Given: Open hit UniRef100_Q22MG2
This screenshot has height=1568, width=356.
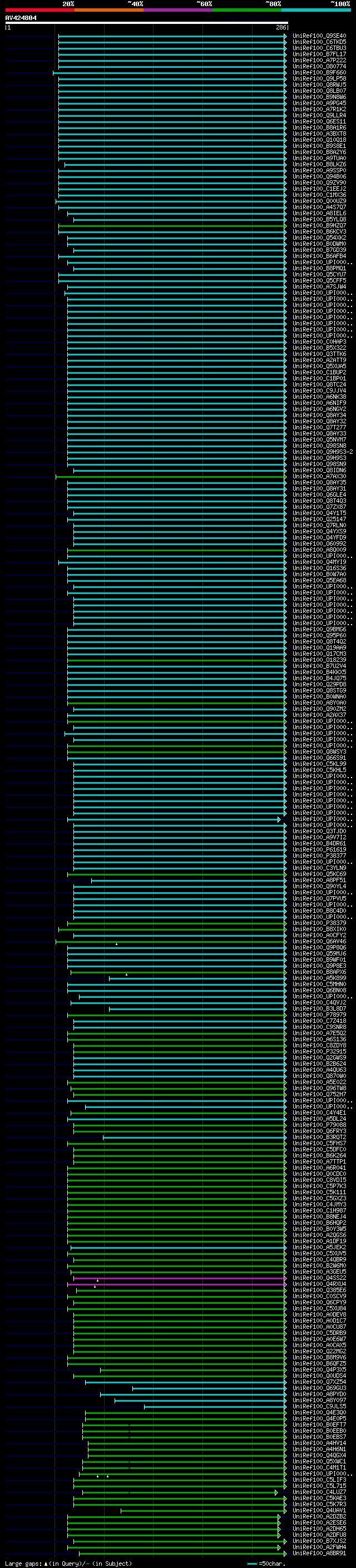Looking at the screenshot, I should [319, 1351].
